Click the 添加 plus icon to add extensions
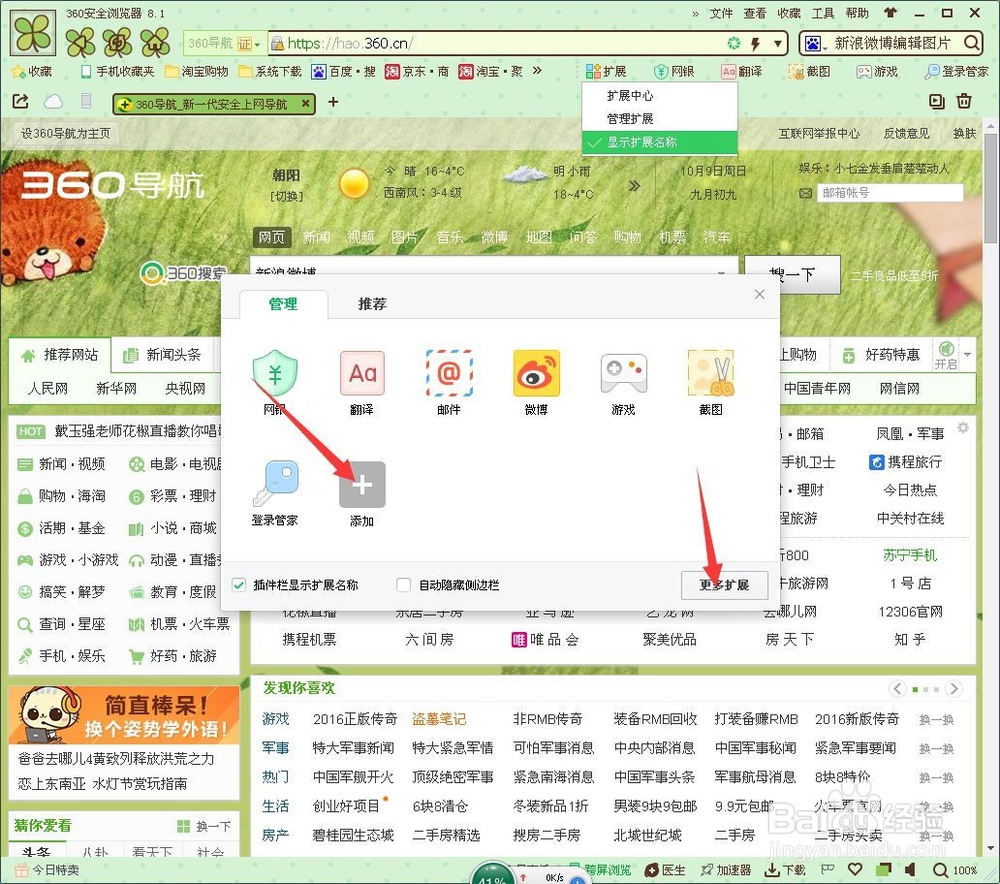 tap(362, 483)
